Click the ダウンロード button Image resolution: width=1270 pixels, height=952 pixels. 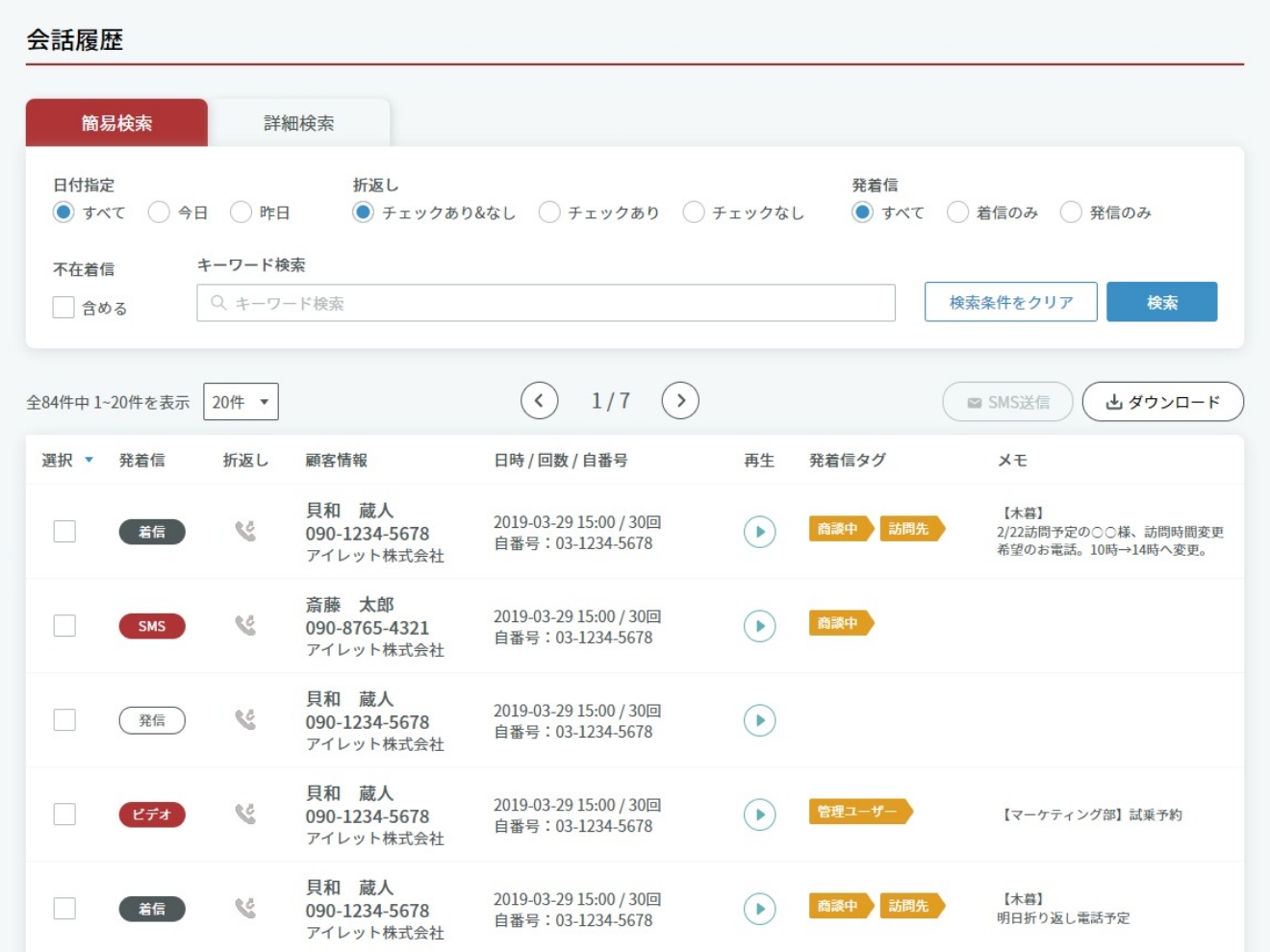click(x=1162, y=402)
